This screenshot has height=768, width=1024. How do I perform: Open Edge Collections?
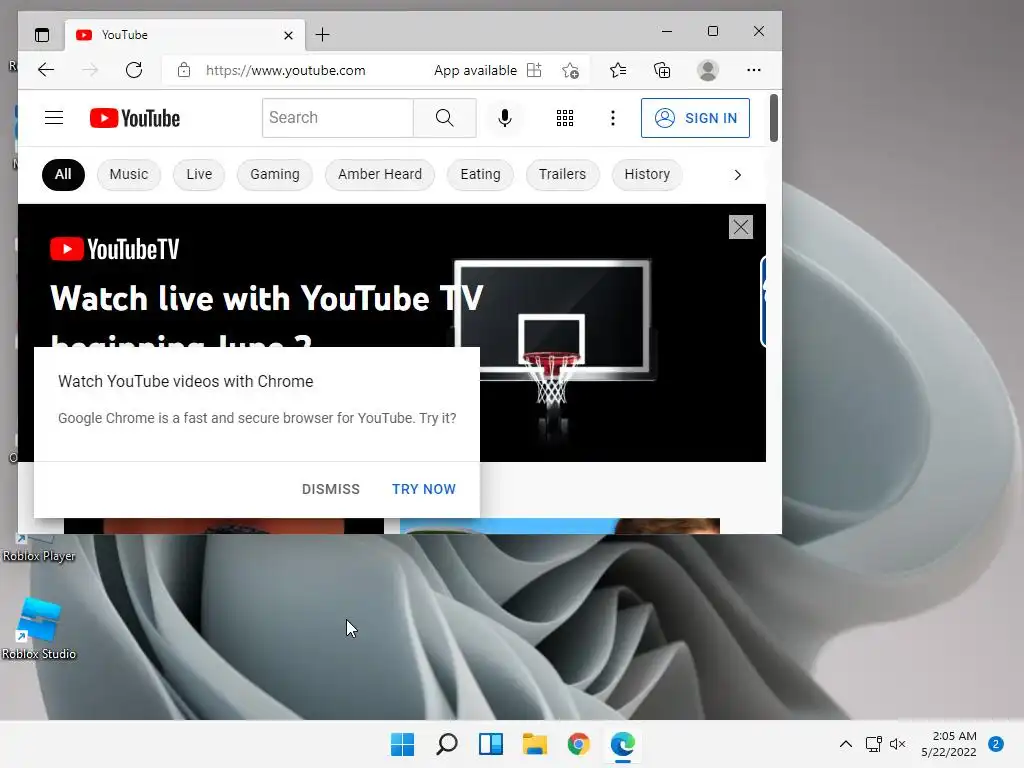point(662,70)
